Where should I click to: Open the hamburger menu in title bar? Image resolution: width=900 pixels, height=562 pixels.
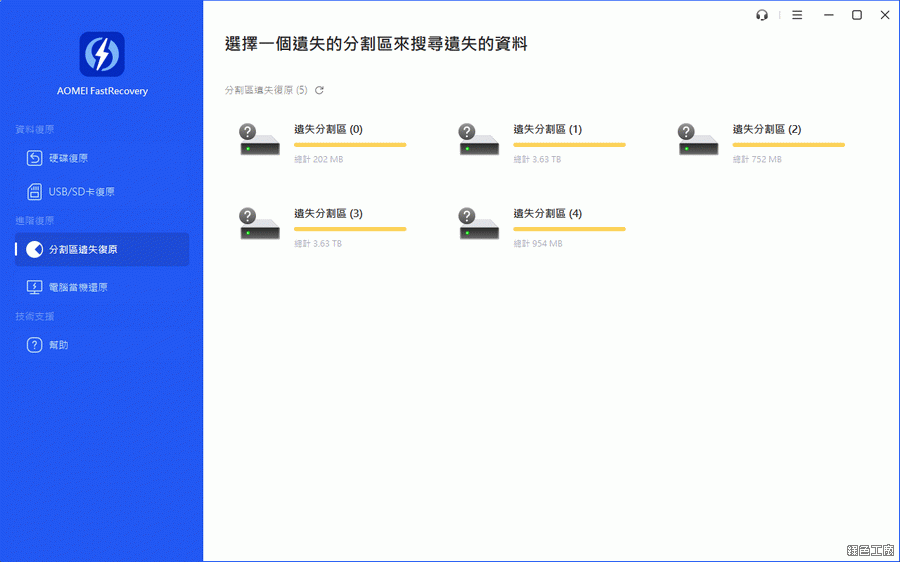pyautogui.click(x=797, y=15)
